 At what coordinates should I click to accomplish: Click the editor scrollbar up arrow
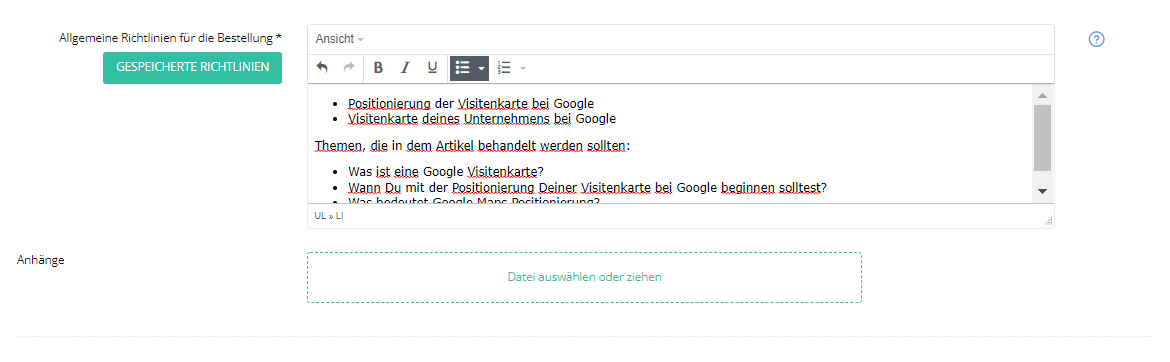(x=1042, y=95)
